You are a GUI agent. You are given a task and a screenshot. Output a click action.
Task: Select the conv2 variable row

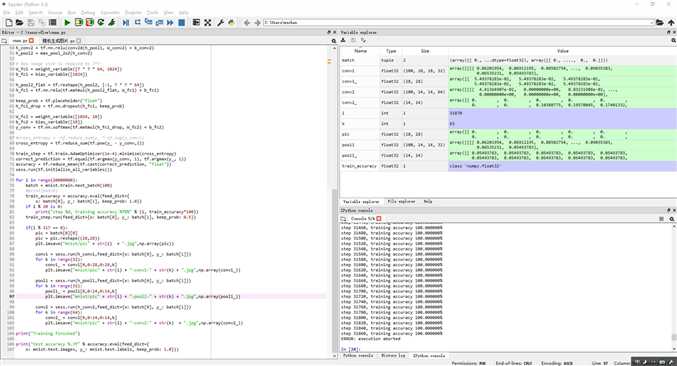tap(508, 92)
